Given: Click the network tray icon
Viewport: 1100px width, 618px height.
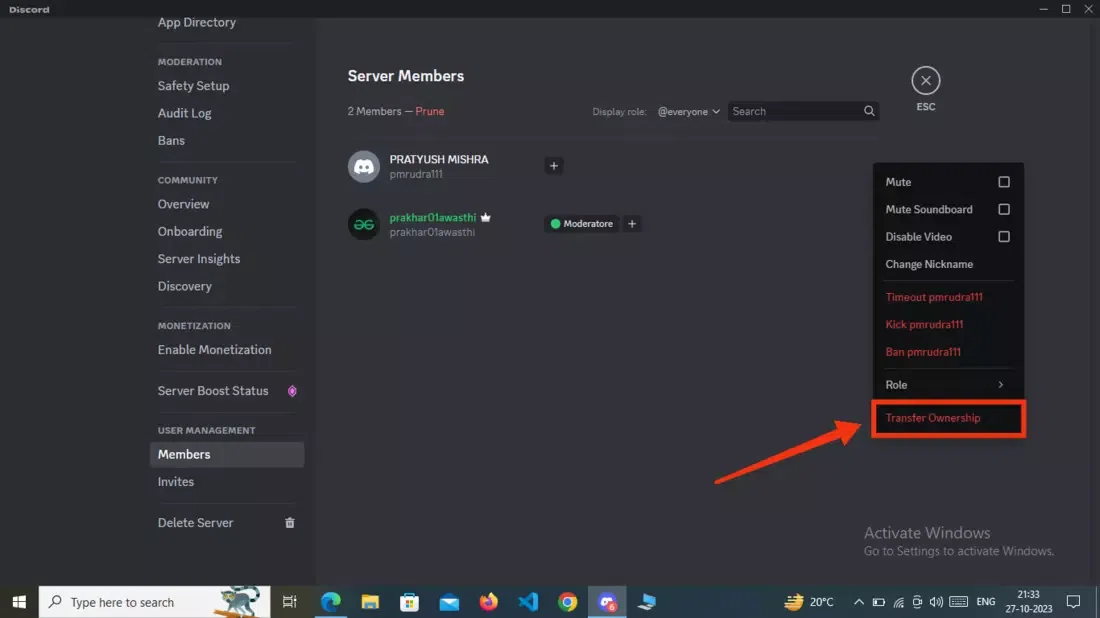Looking at the screenshot, I should (898, 602).
